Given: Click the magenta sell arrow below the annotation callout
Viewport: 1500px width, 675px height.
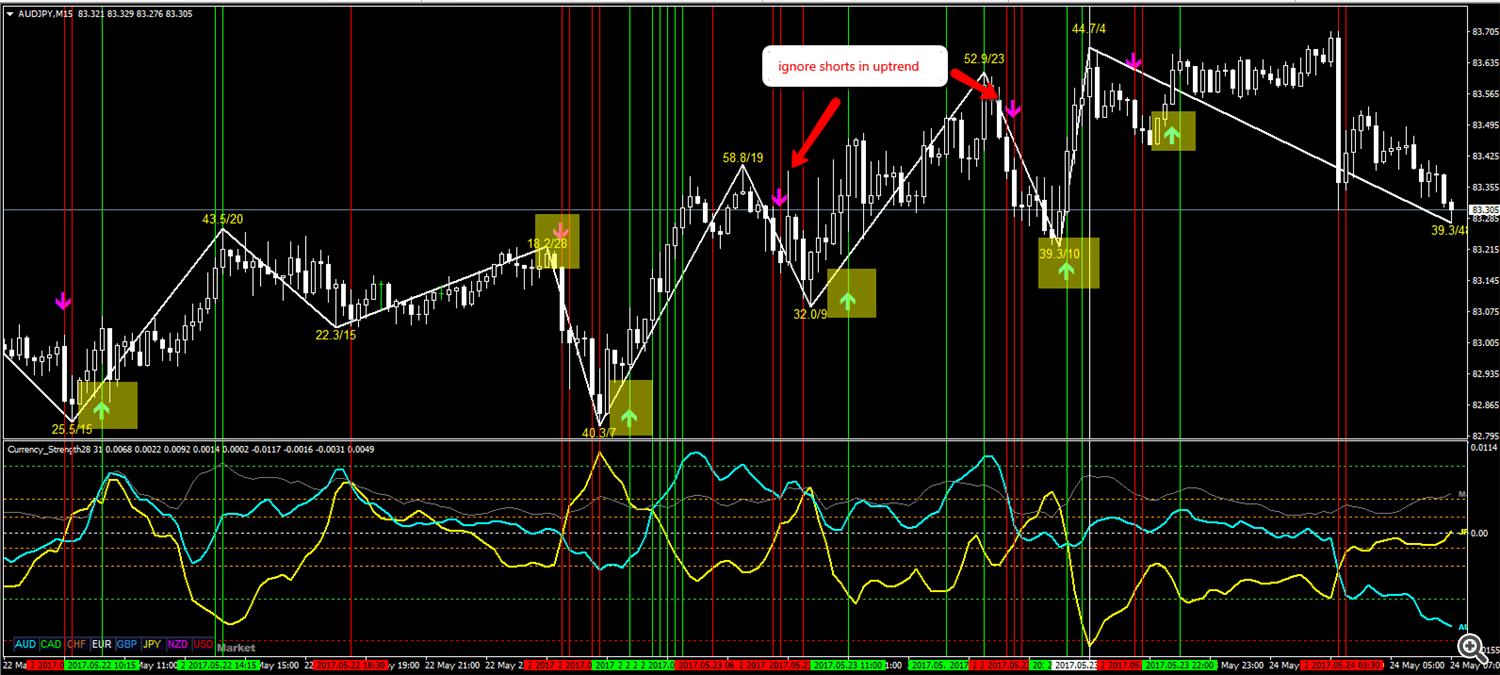Looking at the screenshot, I should [x=779, y=199].
